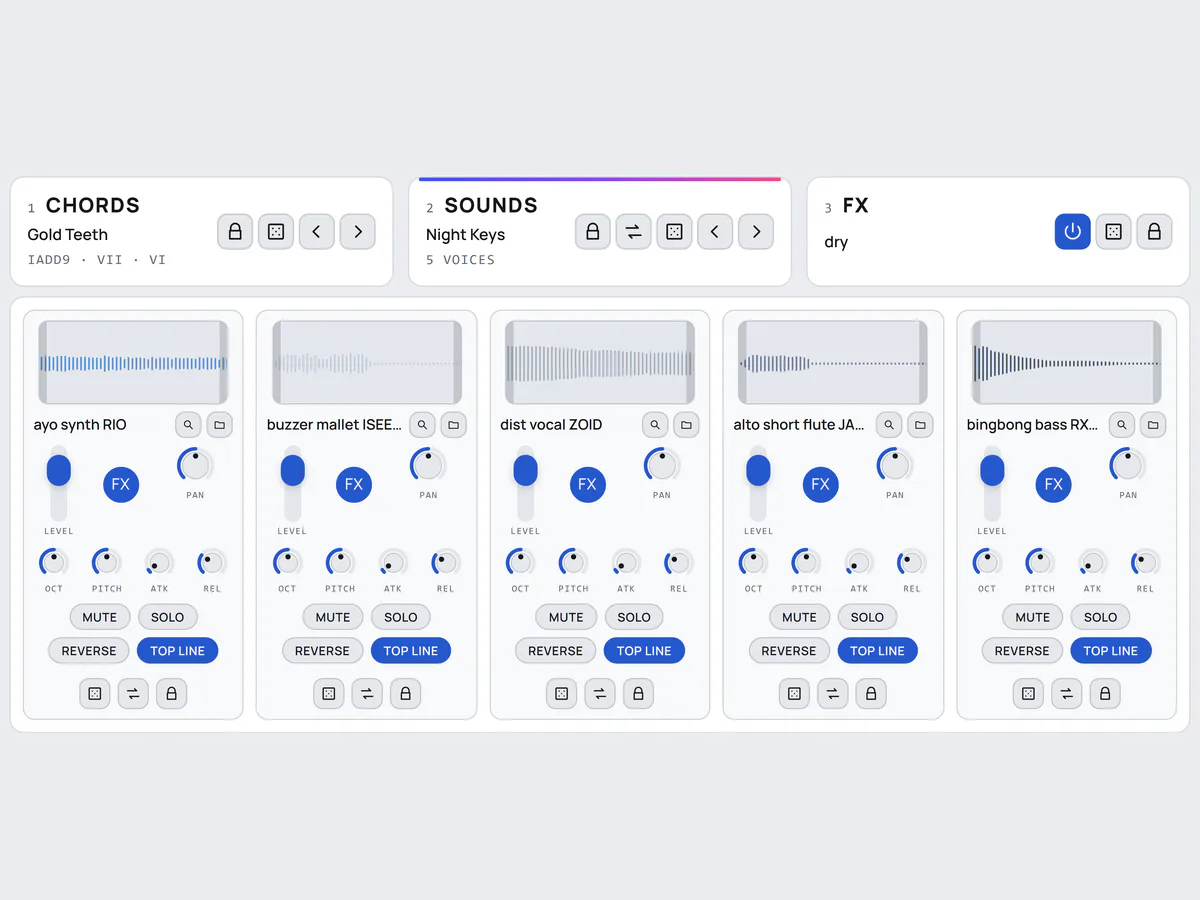Lock the FX section
This screenshot has width=1200, height=900.
[1154, 232]
